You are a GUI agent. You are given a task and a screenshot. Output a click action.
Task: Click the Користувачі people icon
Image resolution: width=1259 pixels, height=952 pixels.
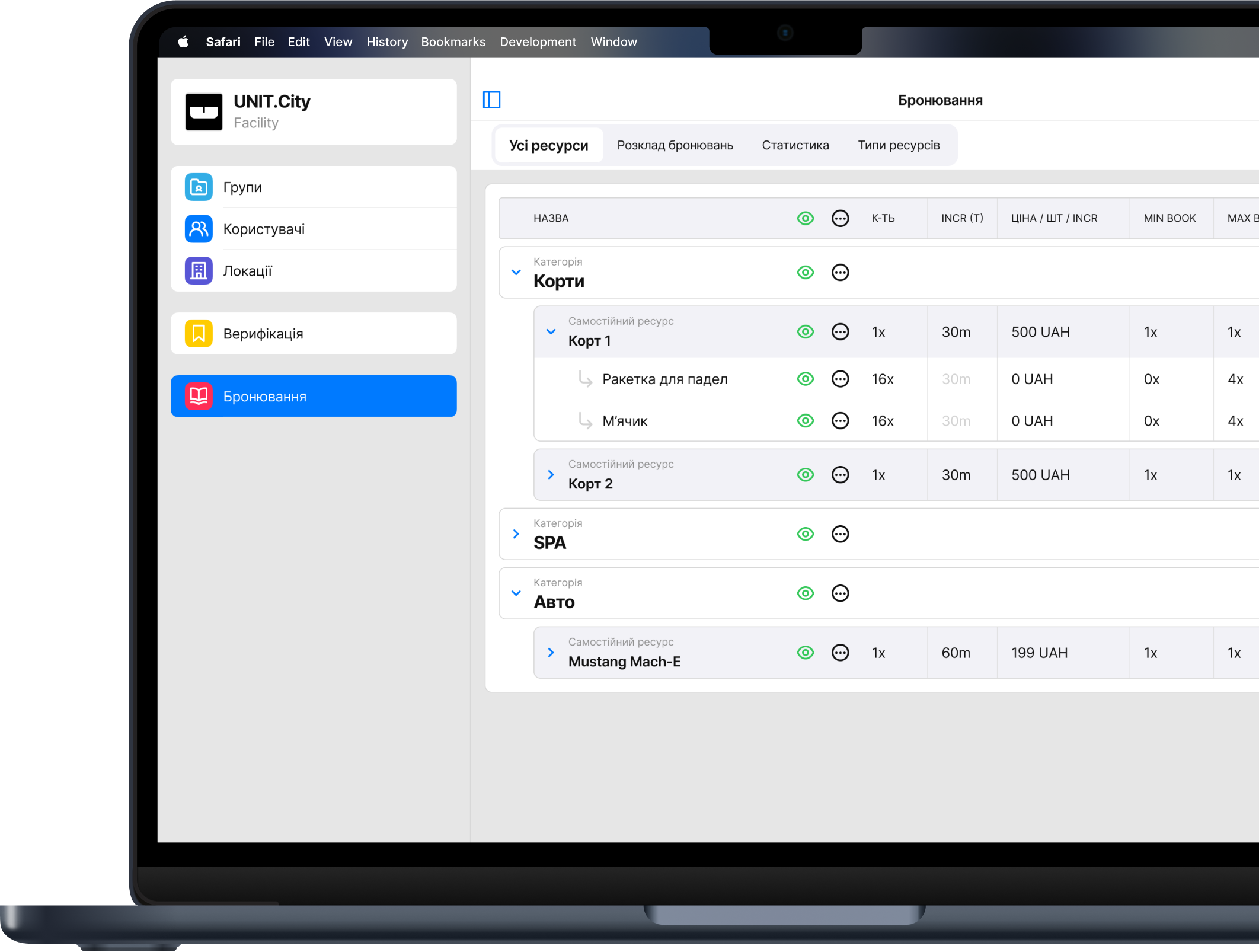click(x=199, y=229)
